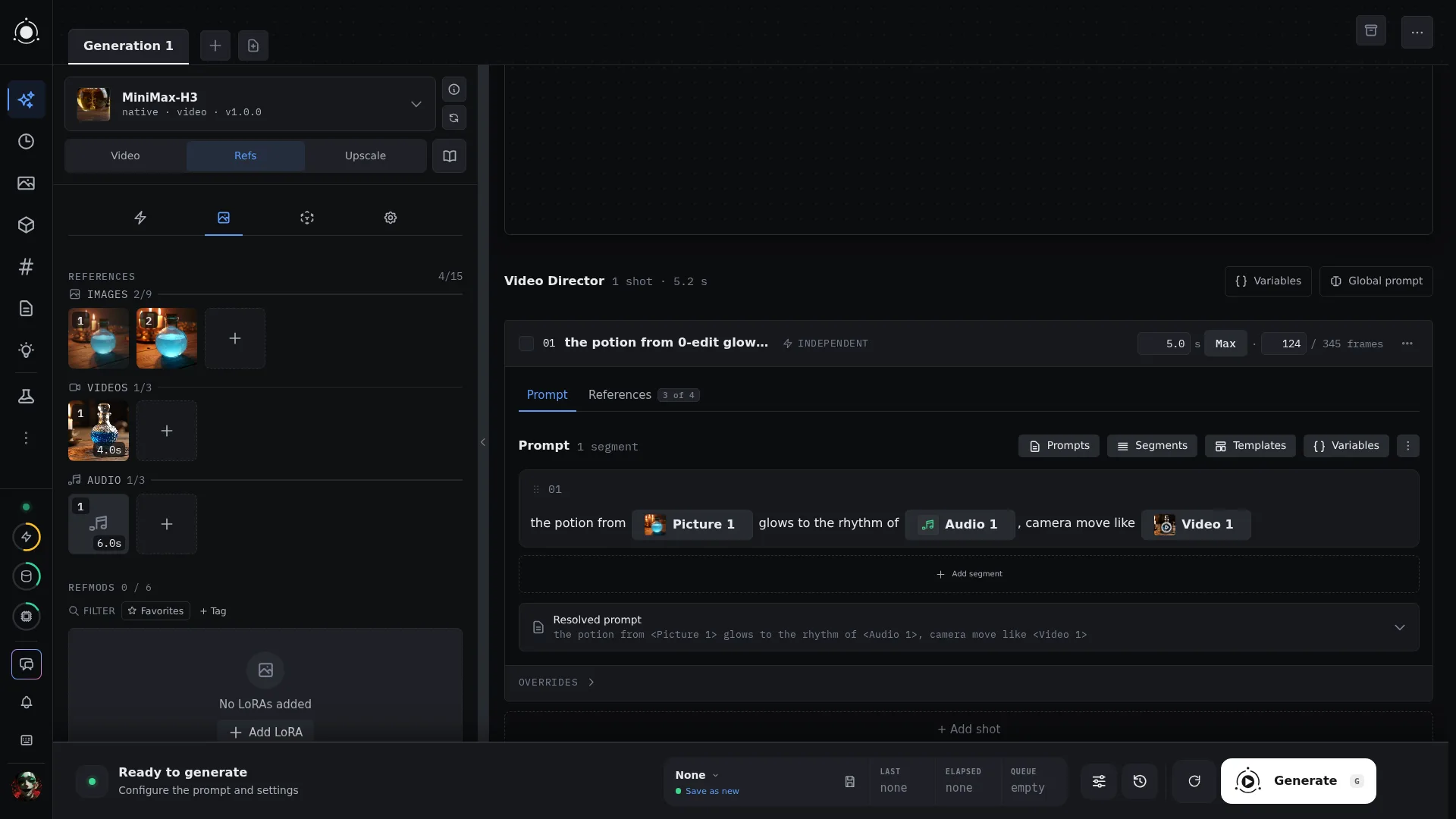
Task: Open the document sidebar icon
Action: click(x=26, y=309)
